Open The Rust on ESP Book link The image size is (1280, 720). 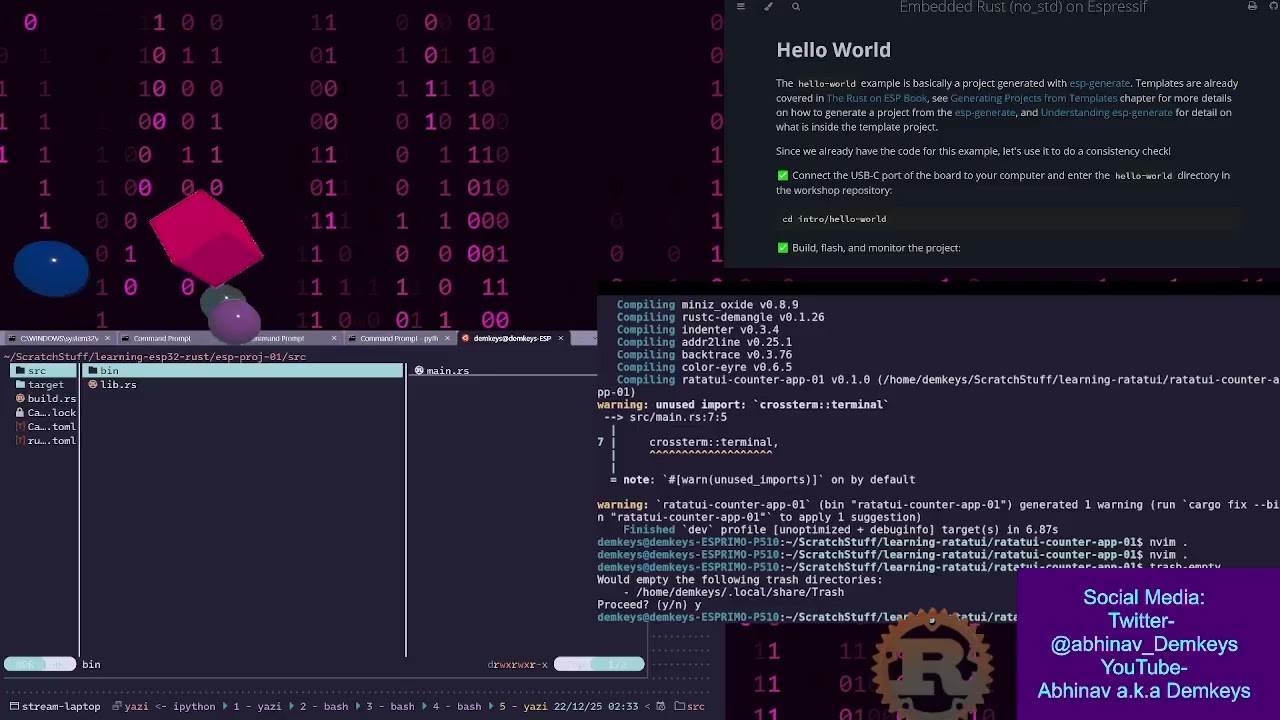(877, 98)
